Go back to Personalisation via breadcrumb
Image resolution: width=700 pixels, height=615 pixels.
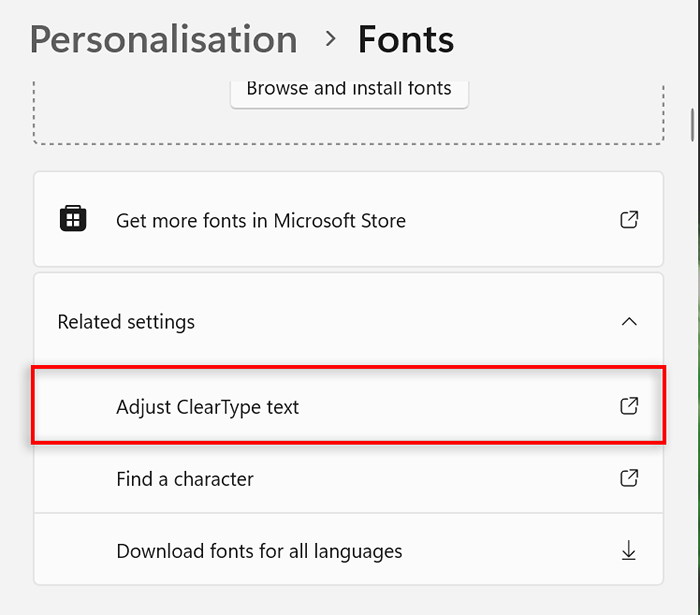(x=163, y=40)
